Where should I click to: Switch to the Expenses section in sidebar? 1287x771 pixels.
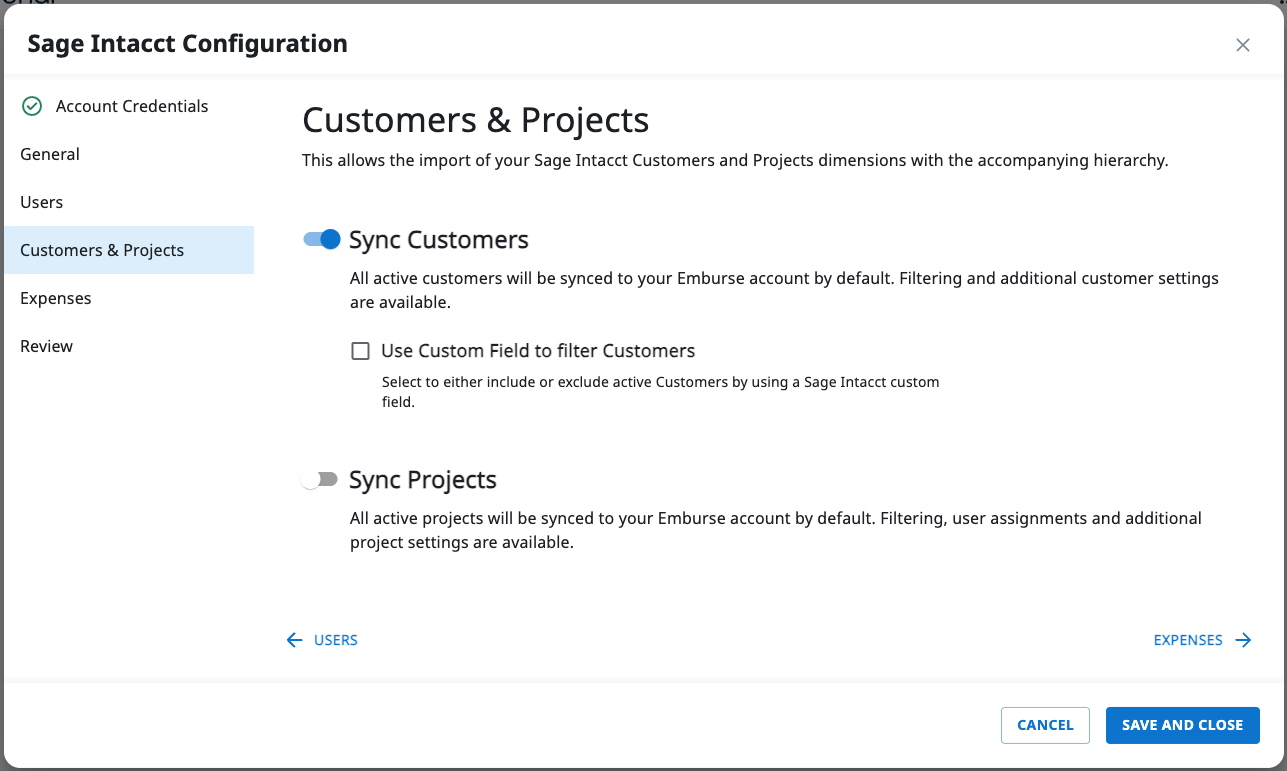coord(129,298)
